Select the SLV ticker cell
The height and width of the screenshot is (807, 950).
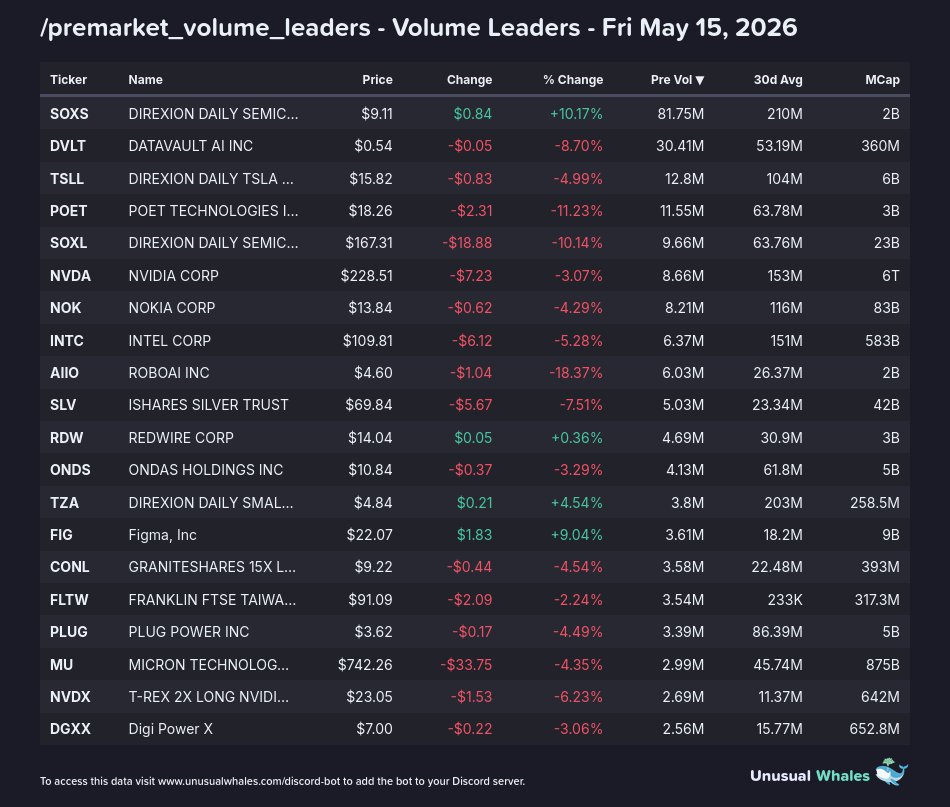point(63,405)
